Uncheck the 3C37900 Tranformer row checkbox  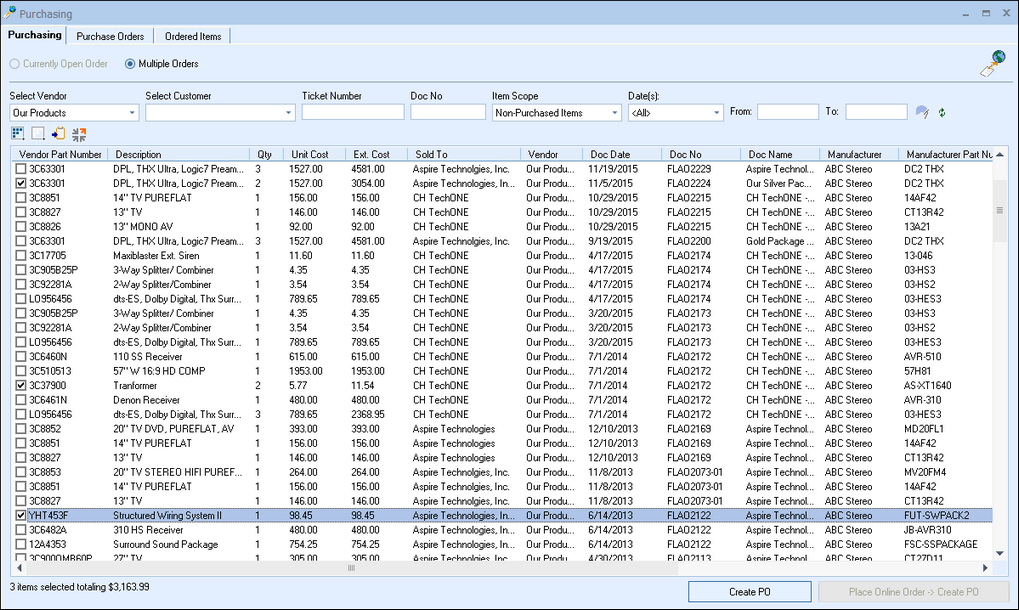(x=21, y=385)
